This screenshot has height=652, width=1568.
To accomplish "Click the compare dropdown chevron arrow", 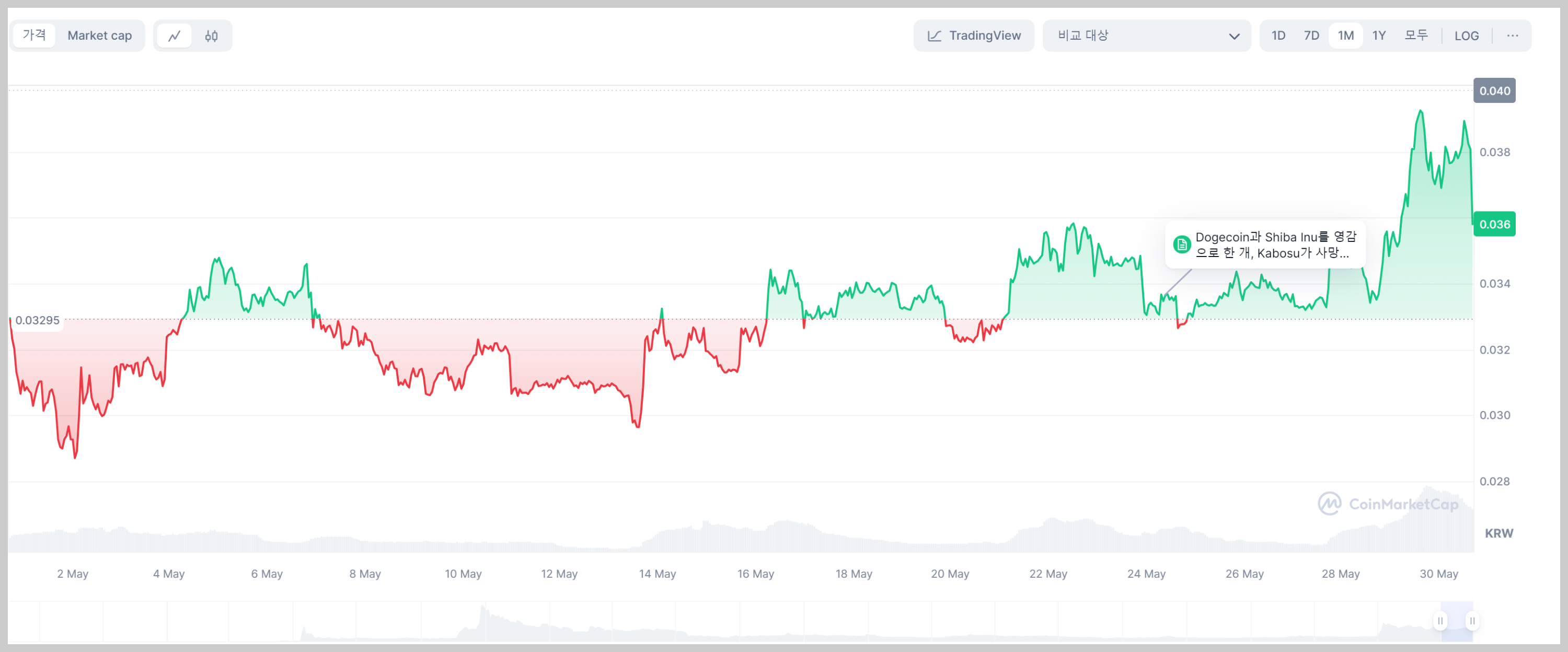I will coord(1234,37).
